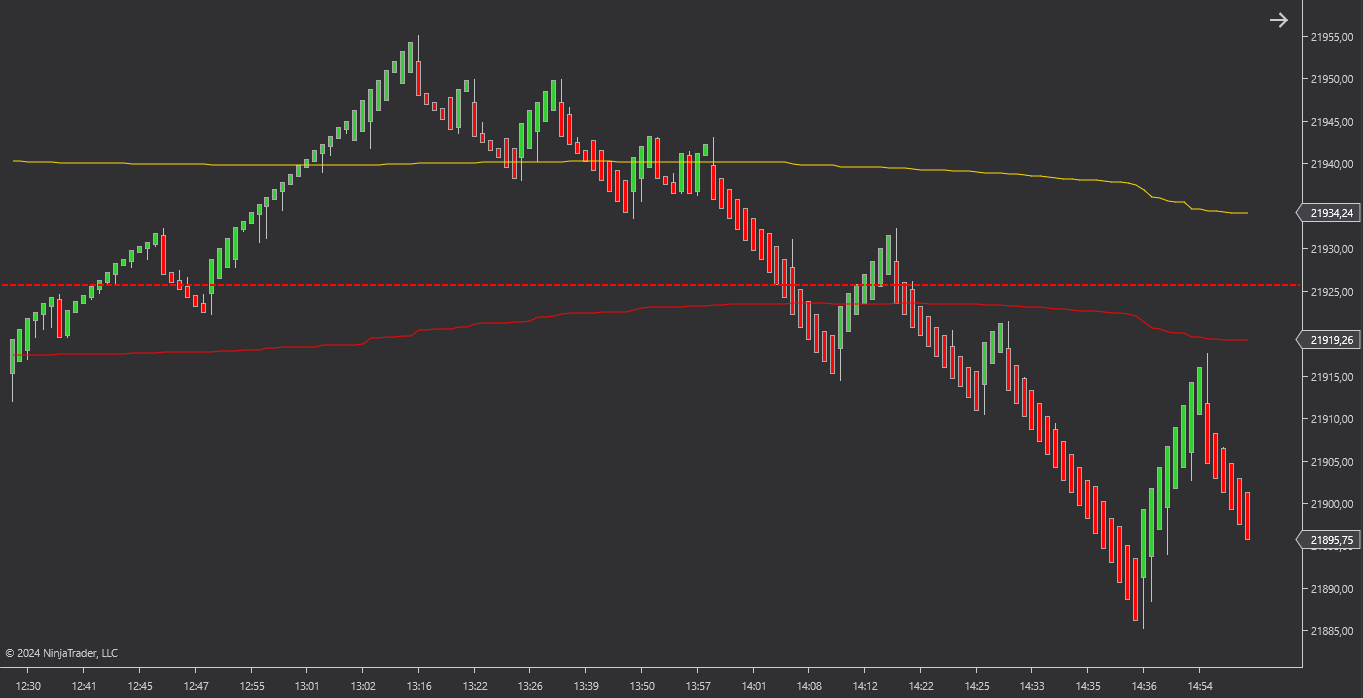The width and height of the screenshot is (1363, 698).
Task: Click the tall red sell-off candle near 14:36
Action: click(x=1135, y=590)
